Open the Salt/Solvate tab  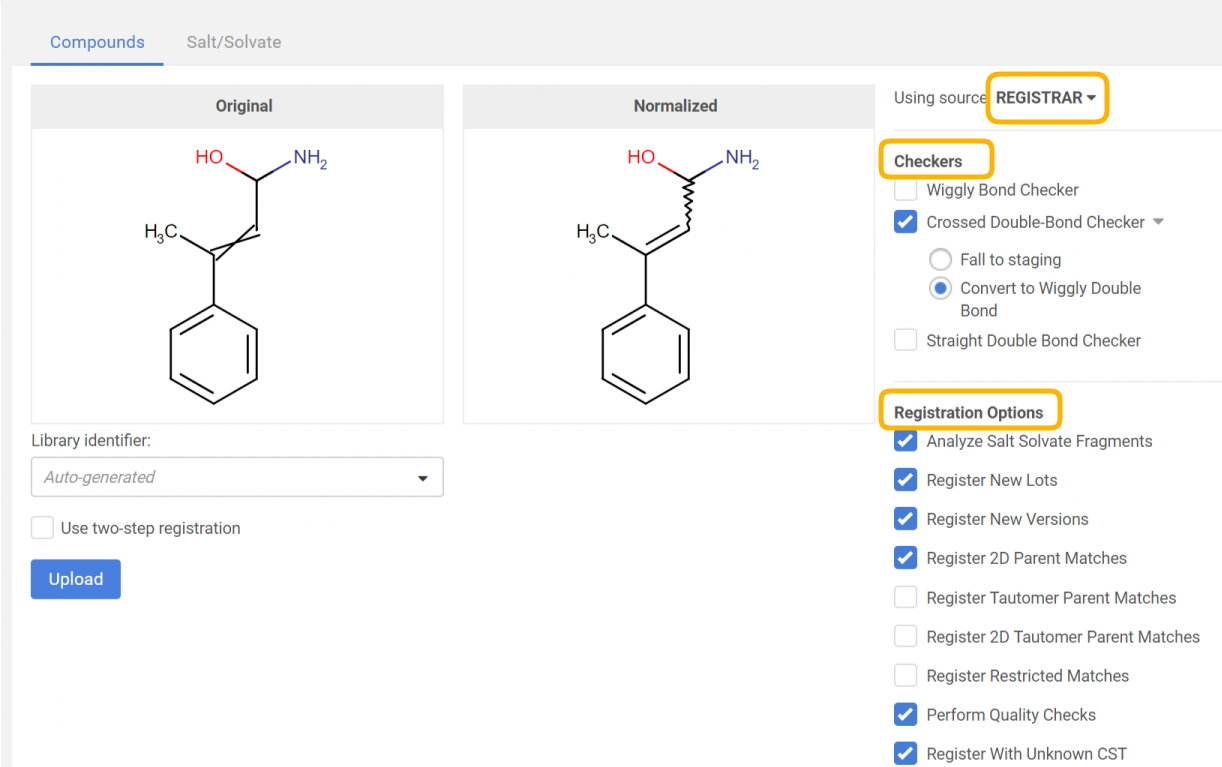pos(233,42)
